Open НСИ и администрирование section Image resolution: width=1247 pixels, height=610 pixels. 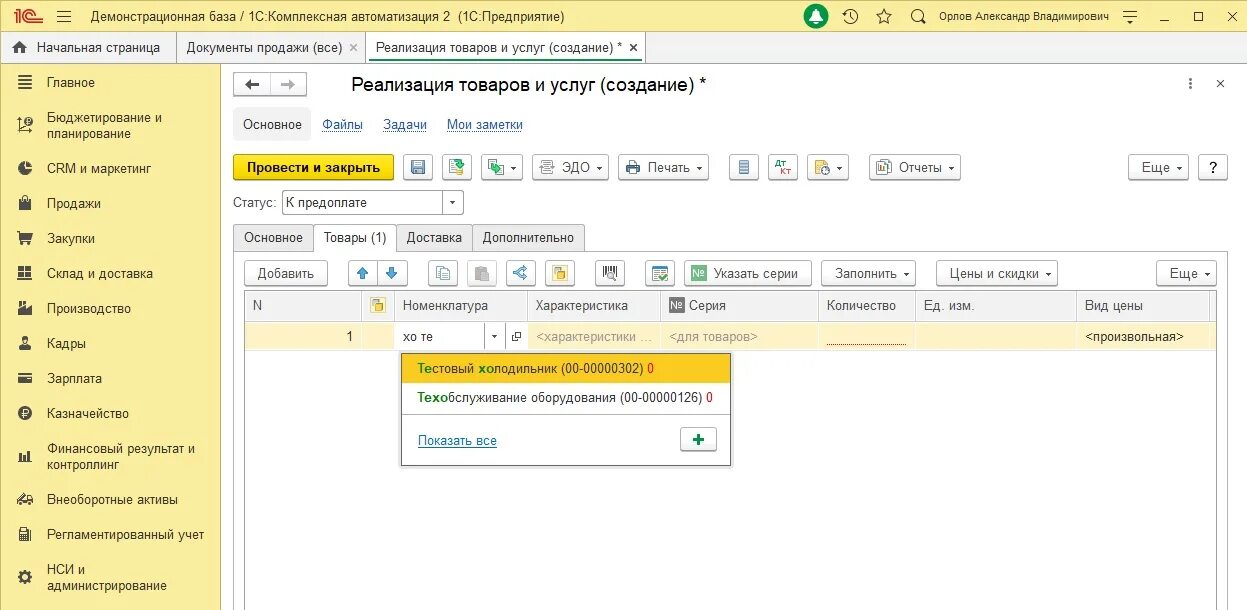point(110,577)
